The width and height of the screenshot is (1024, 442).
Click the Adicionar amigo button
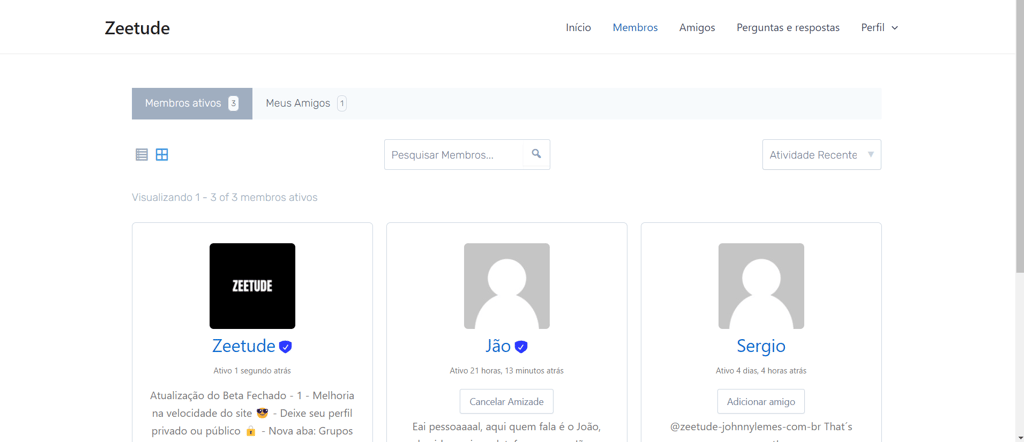[761, 402]
